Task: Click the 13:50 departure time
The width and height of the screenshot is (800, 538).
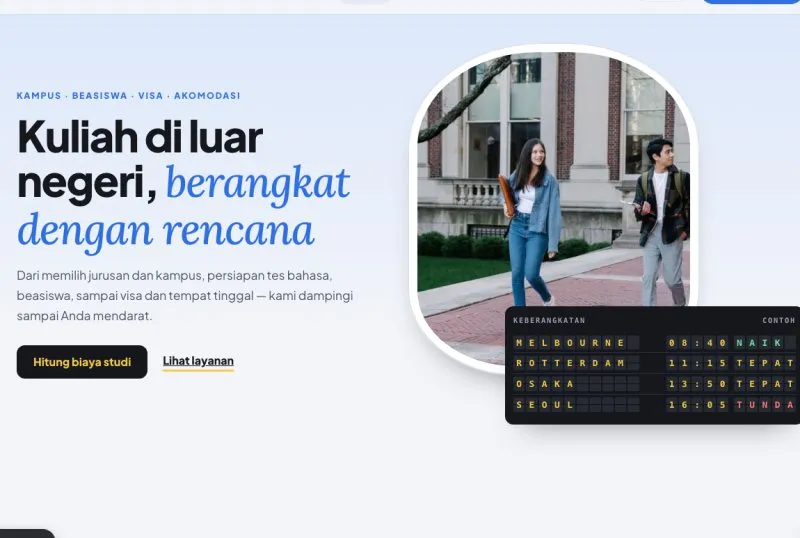Action: tap(697, 384)
